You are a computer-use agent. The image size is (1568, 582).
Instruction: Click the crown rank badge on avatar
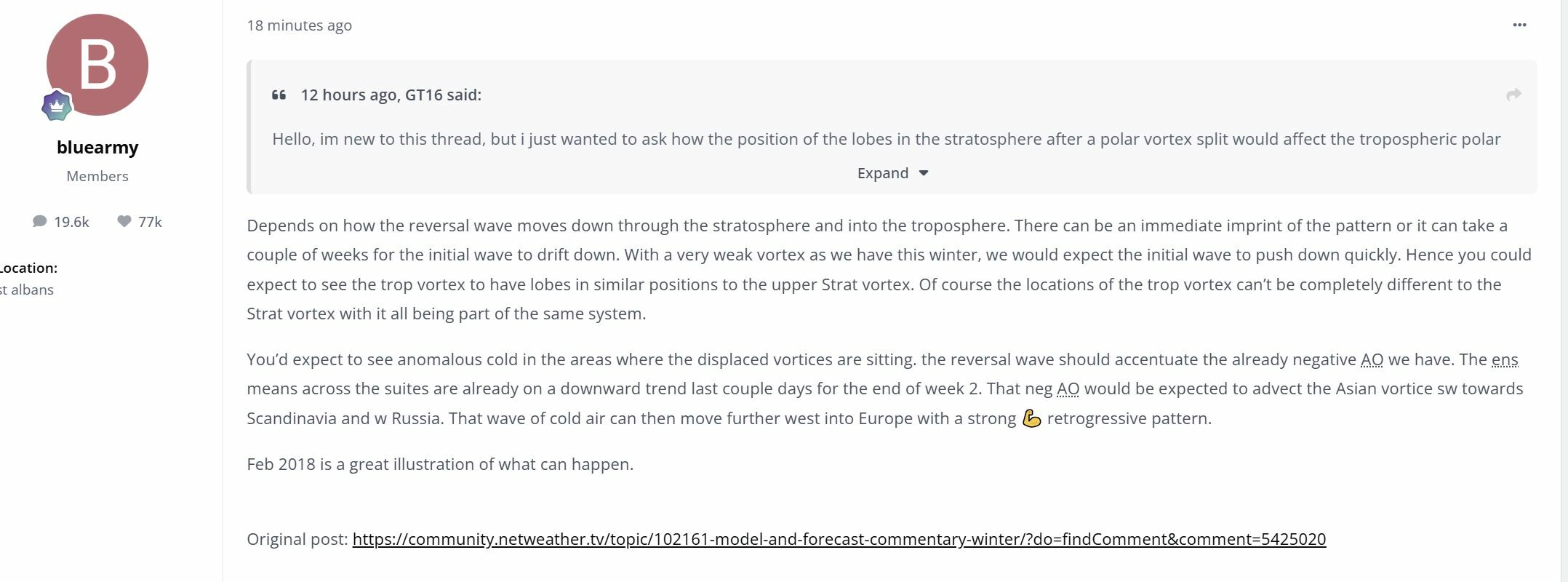57,106
